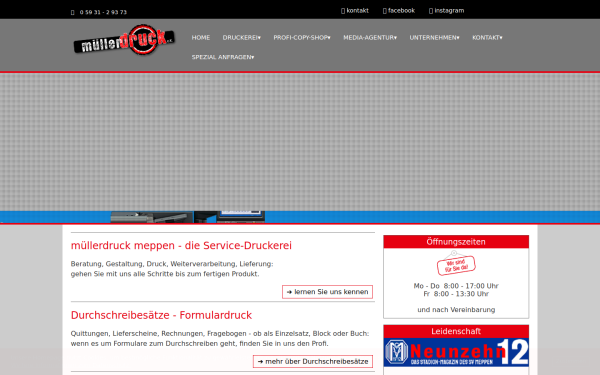Open the instagram link
600x375 pixels.
[449, 11]
